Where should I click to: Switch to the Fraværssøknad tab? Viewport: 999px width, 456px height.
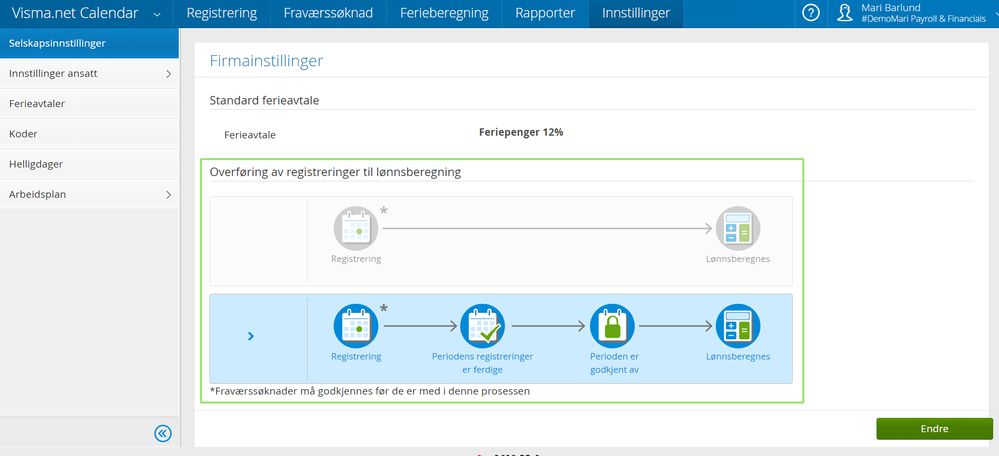pyautogui.click(x=328, y=13)
